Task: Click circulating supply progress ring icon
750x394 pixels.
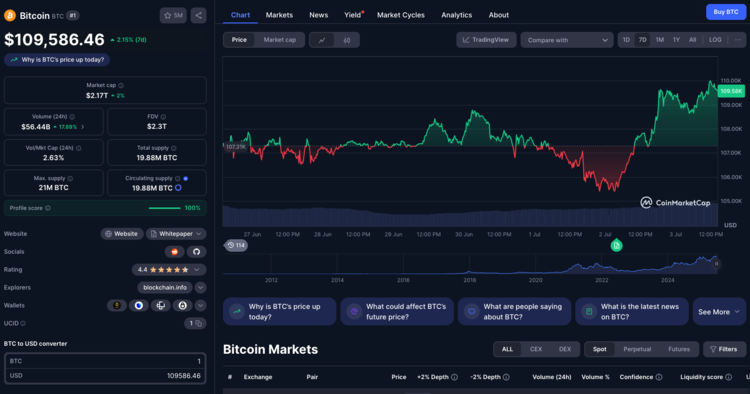Action: click(x=178, y=188)
